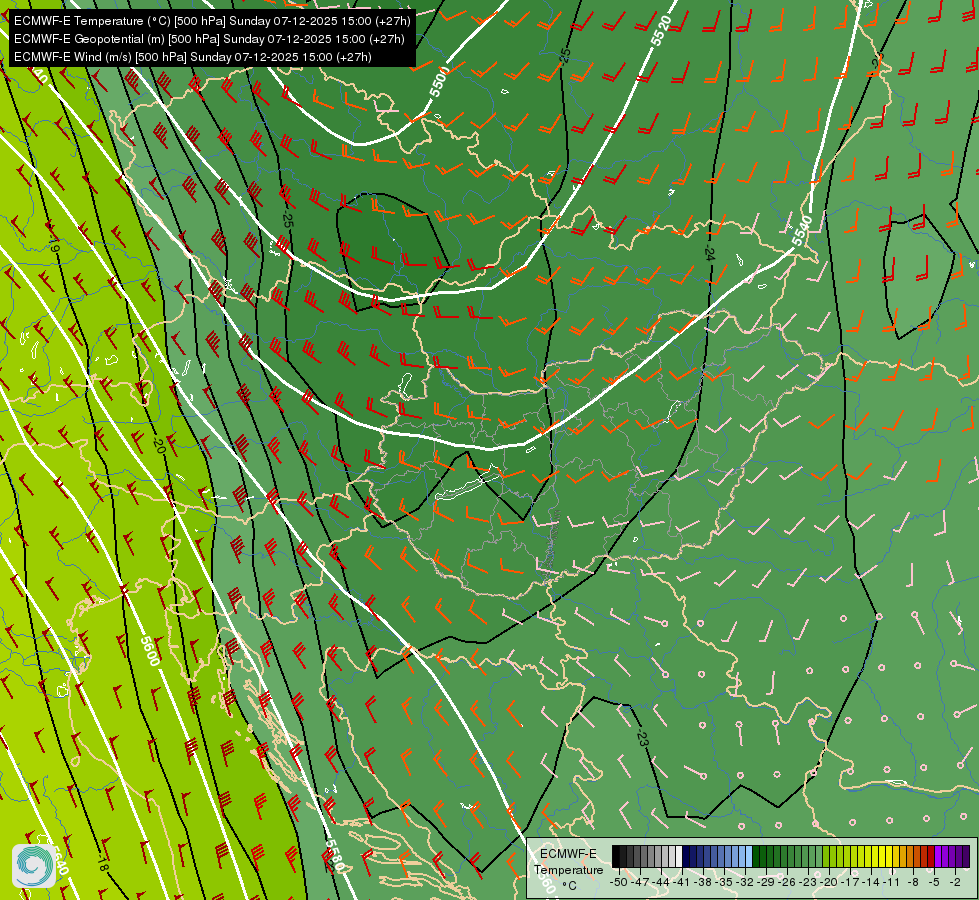This screenshot has width=979, height=900.
Task: Click the legend value -32
Action: coord(745,882)
